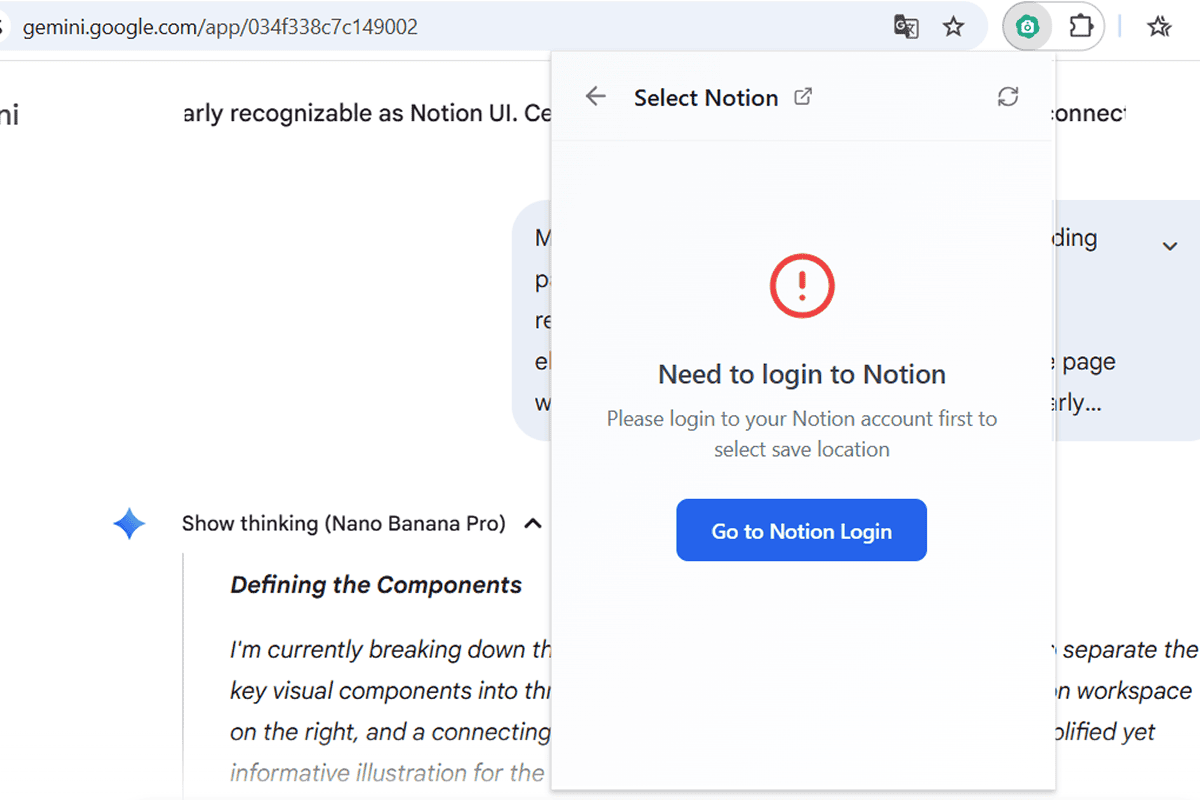Click the red error alert icon
This screenshot has width=1200, height=800.
point(801,285)
